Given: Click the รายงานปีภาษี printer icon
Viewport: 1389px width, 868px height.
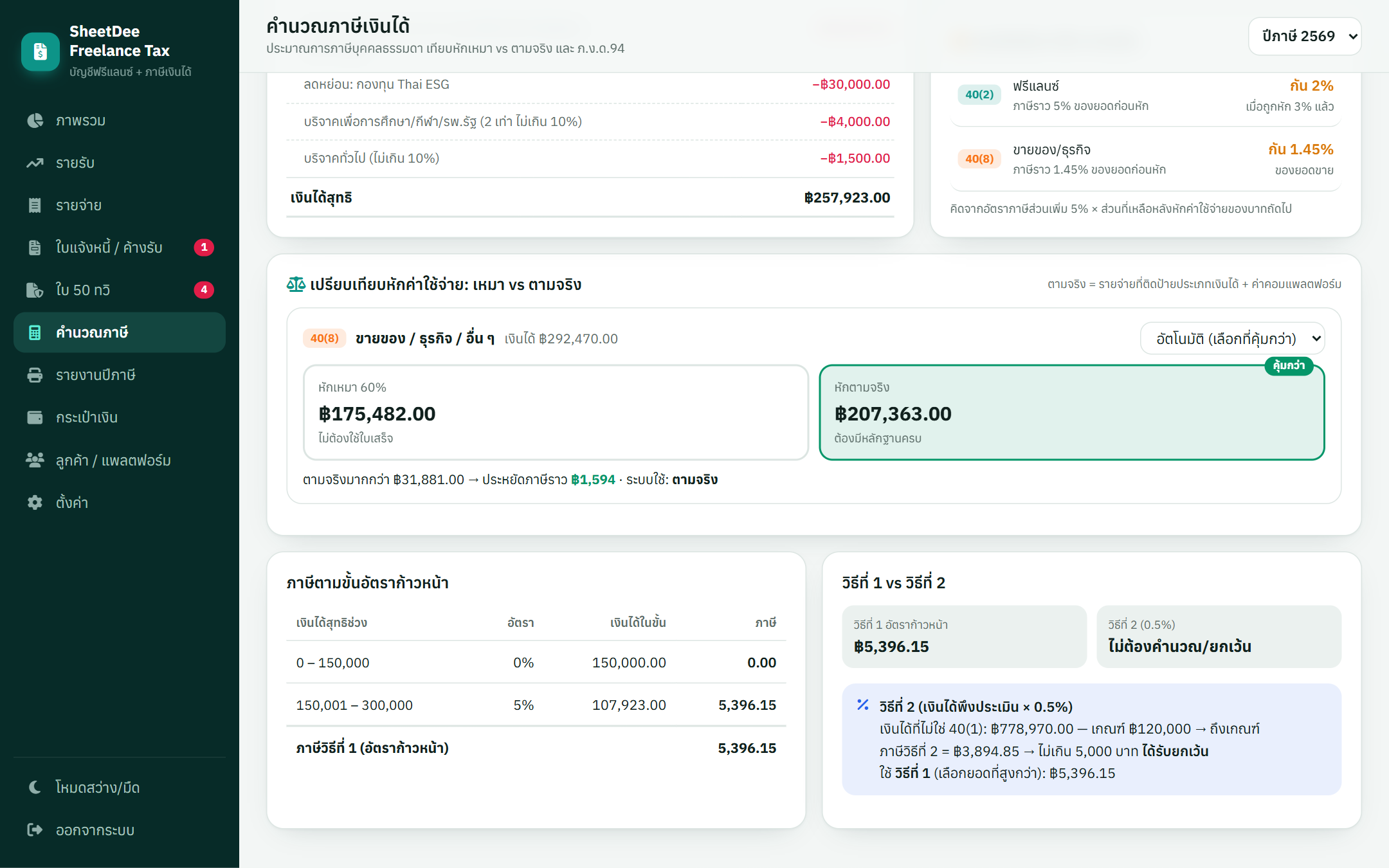Looking at the screenshot, I should coord(35,375).
